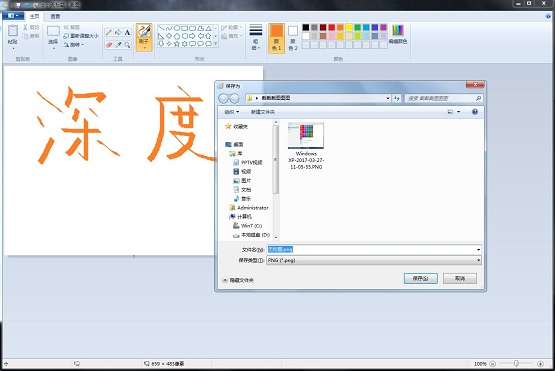
Task: Click the zoom in plus button
Action: (540, 364)
